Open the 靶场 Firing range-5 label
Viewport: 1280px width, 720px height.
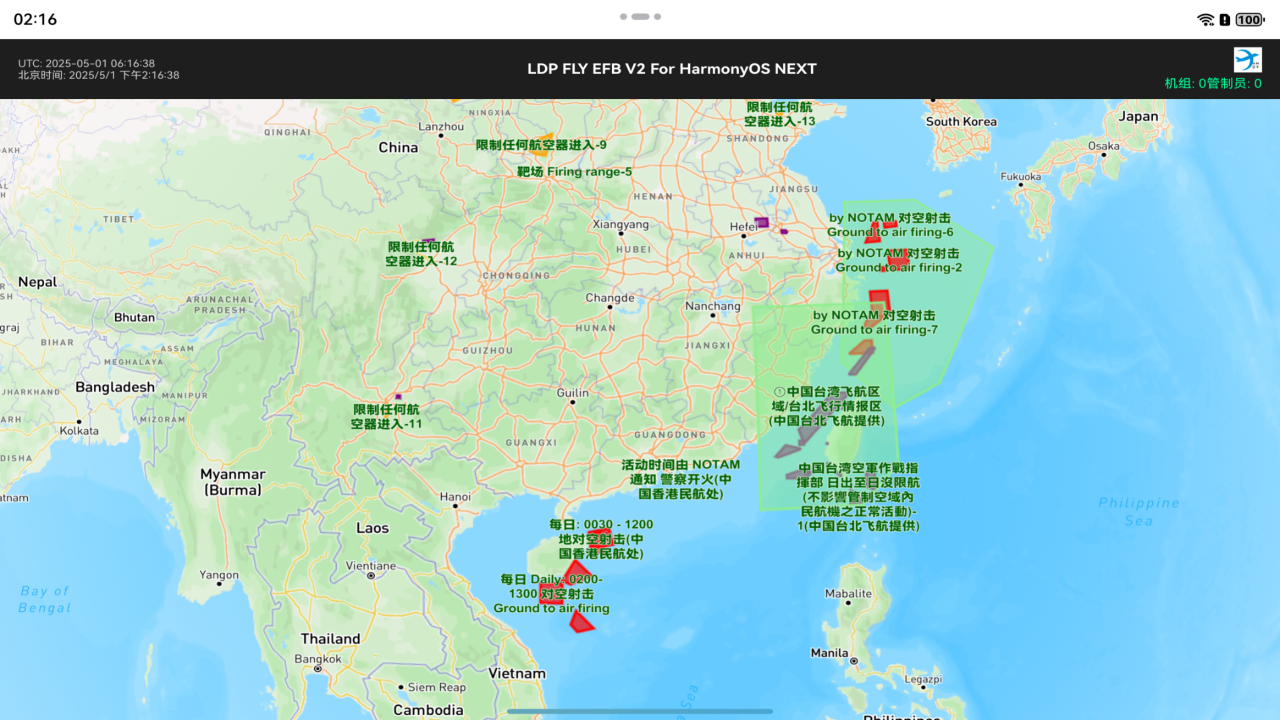pyautogui.click(x=574, y=171)
